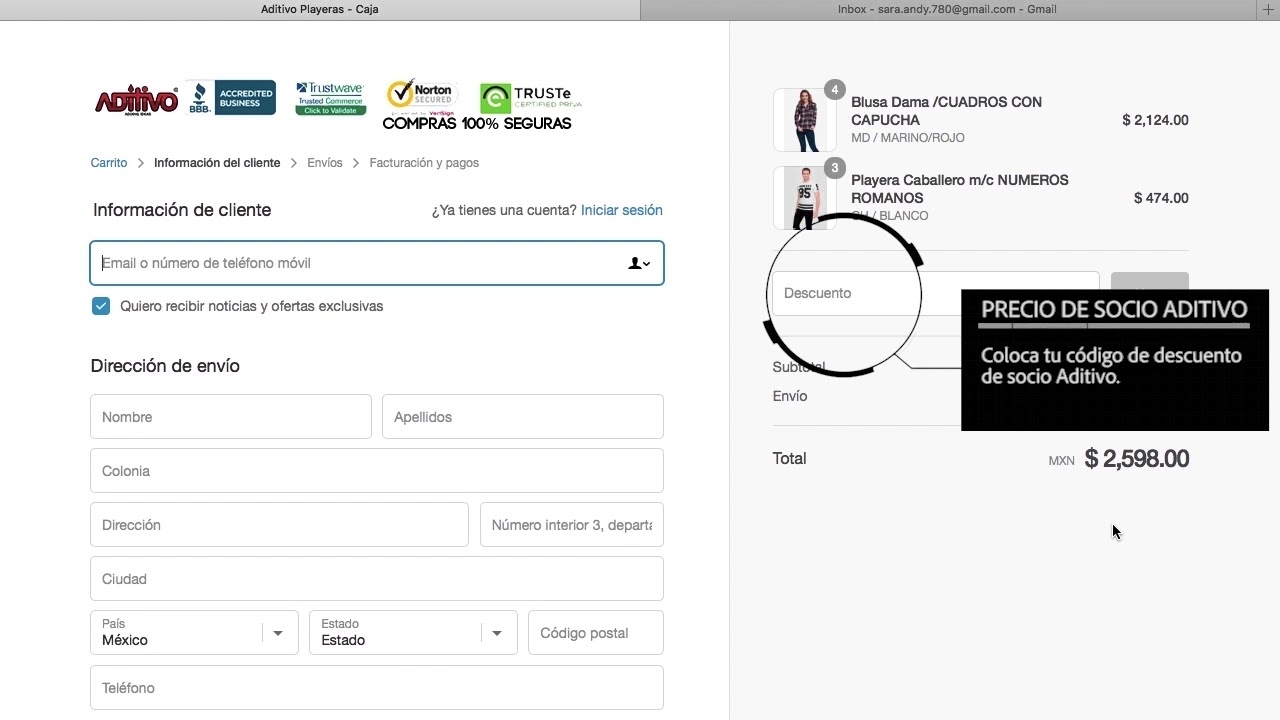1280x720 pixels.
Task: Open the País dropdown showing México
Action: coord(194,632)
